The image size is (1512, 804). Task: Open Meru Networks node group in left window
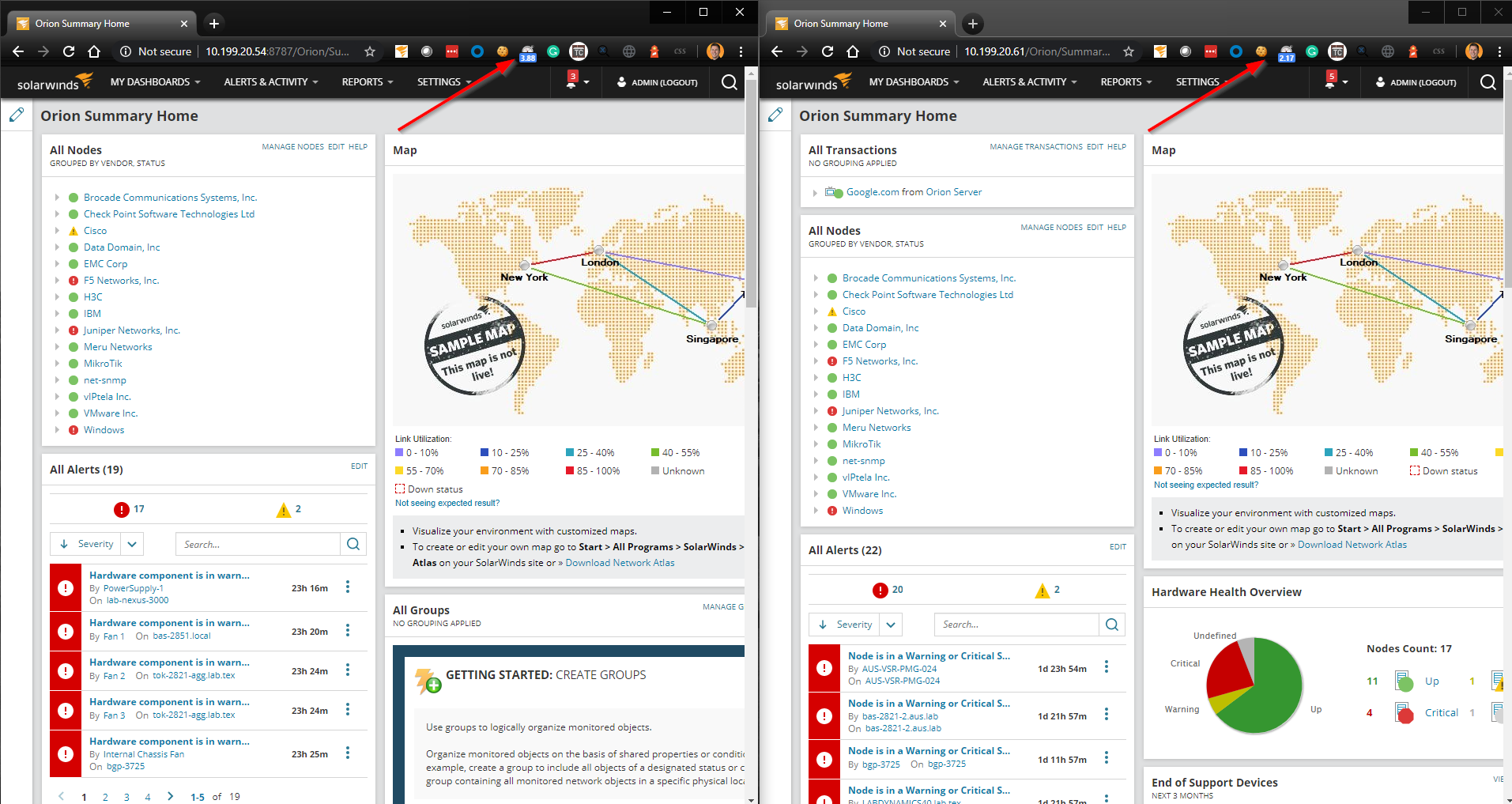pos(118,347)
